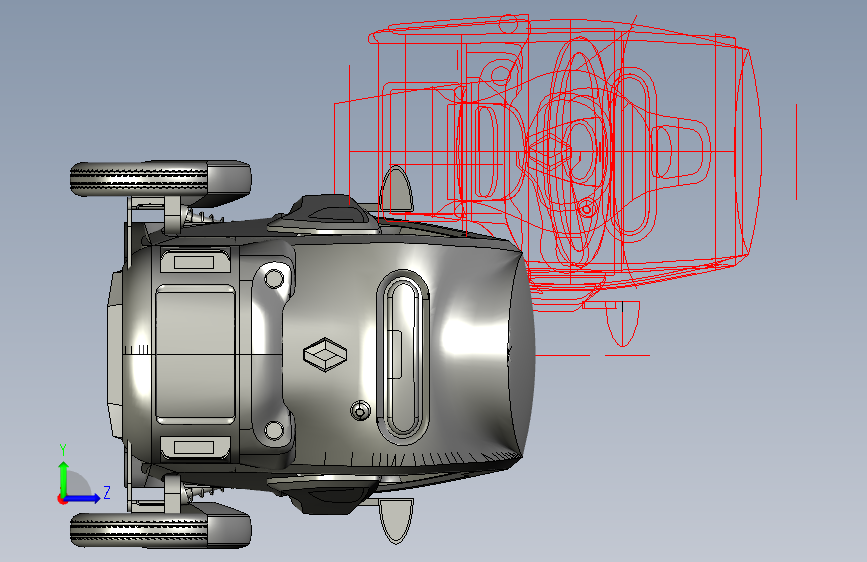The image size is (867, 562).
Task: Click the small round cap beside the oval slot
Action: tap(361, 411)
